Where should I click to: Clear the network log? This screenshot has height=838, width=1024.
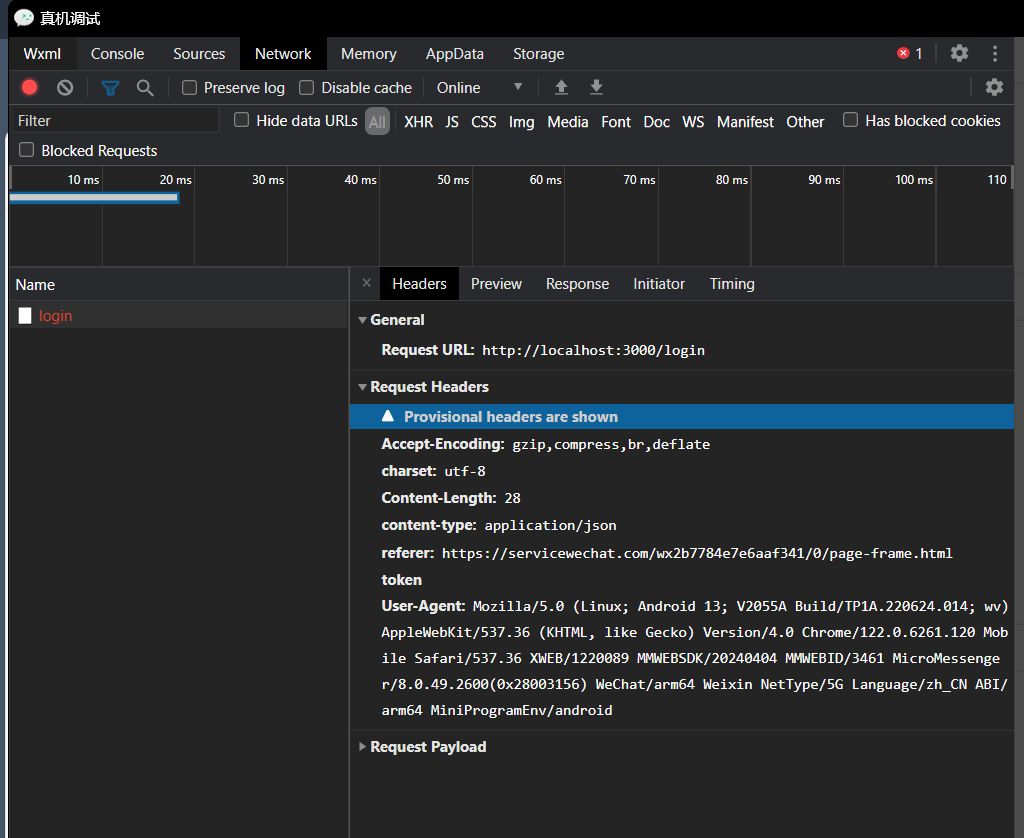pyautogui.click(x=65, y=88)
